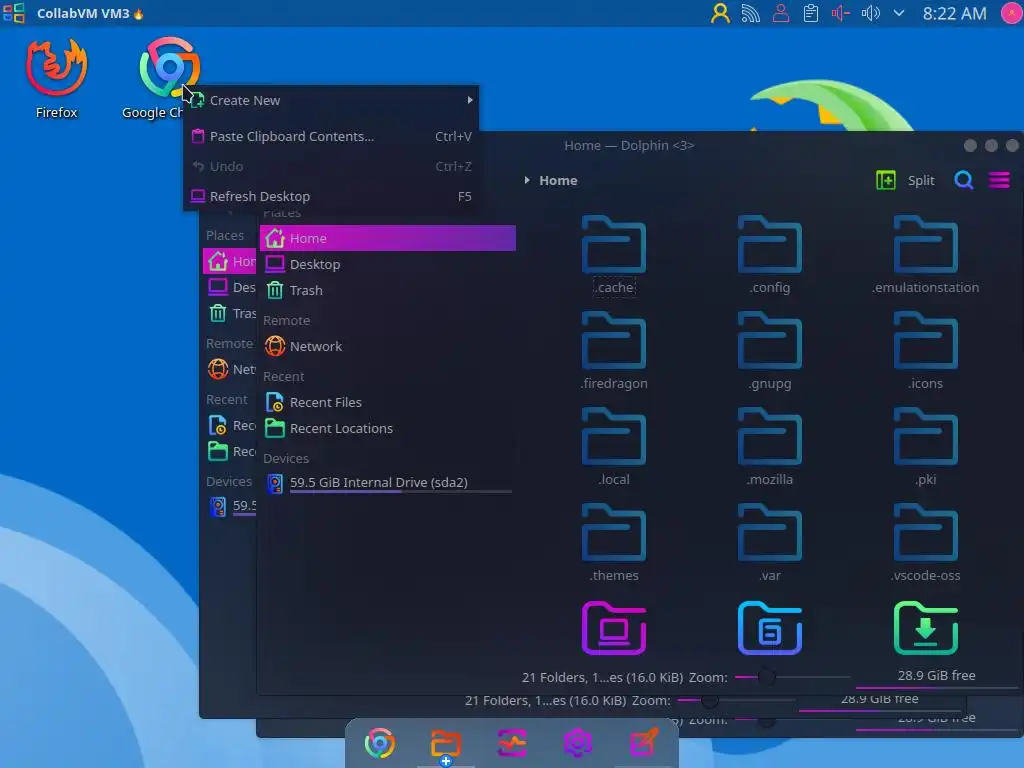
Task: Choose Paste Clipboard Contents menu entry
Action: tap(332, 136)
